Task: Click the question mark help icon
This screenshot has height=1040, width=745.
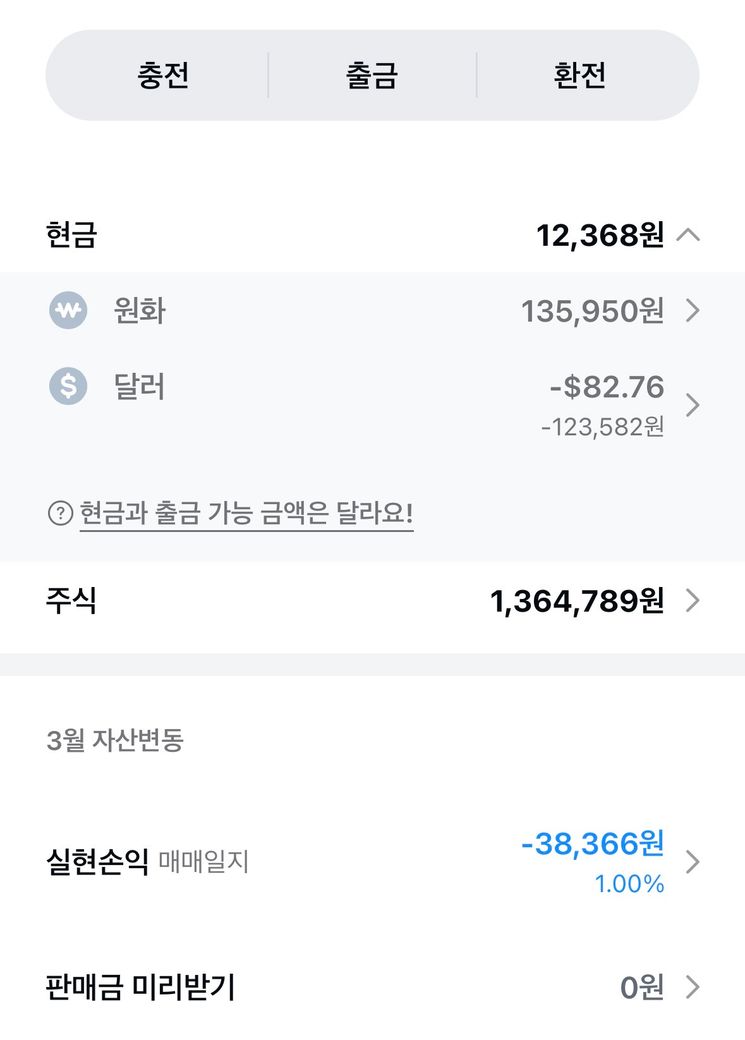Action: 60,514
